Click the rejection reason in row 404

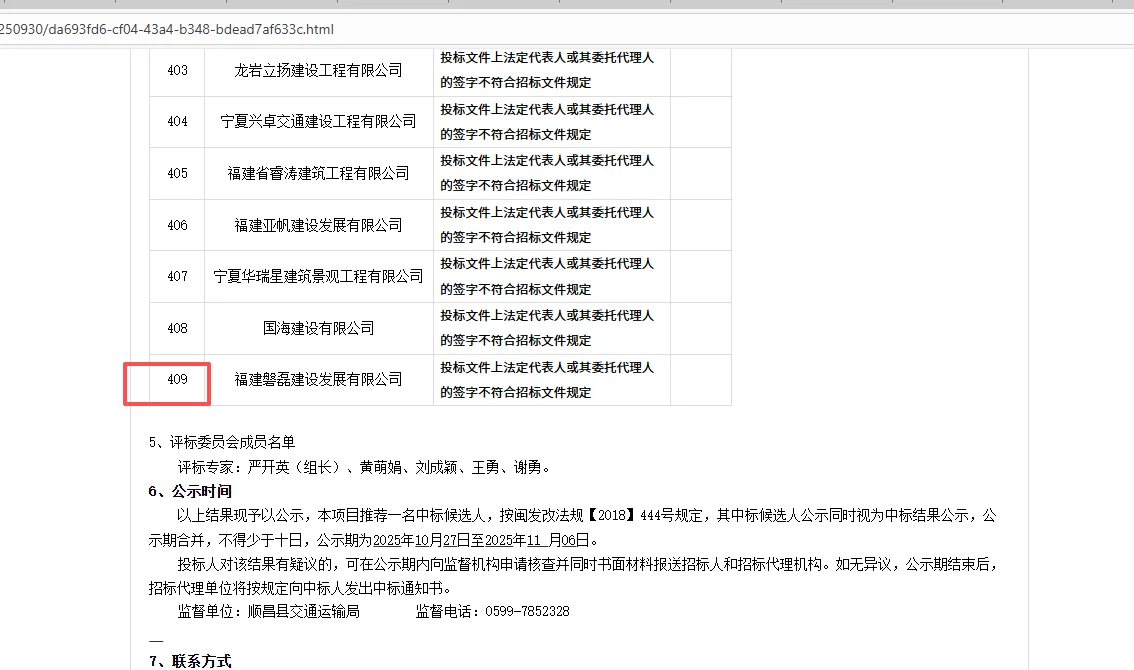547,122
